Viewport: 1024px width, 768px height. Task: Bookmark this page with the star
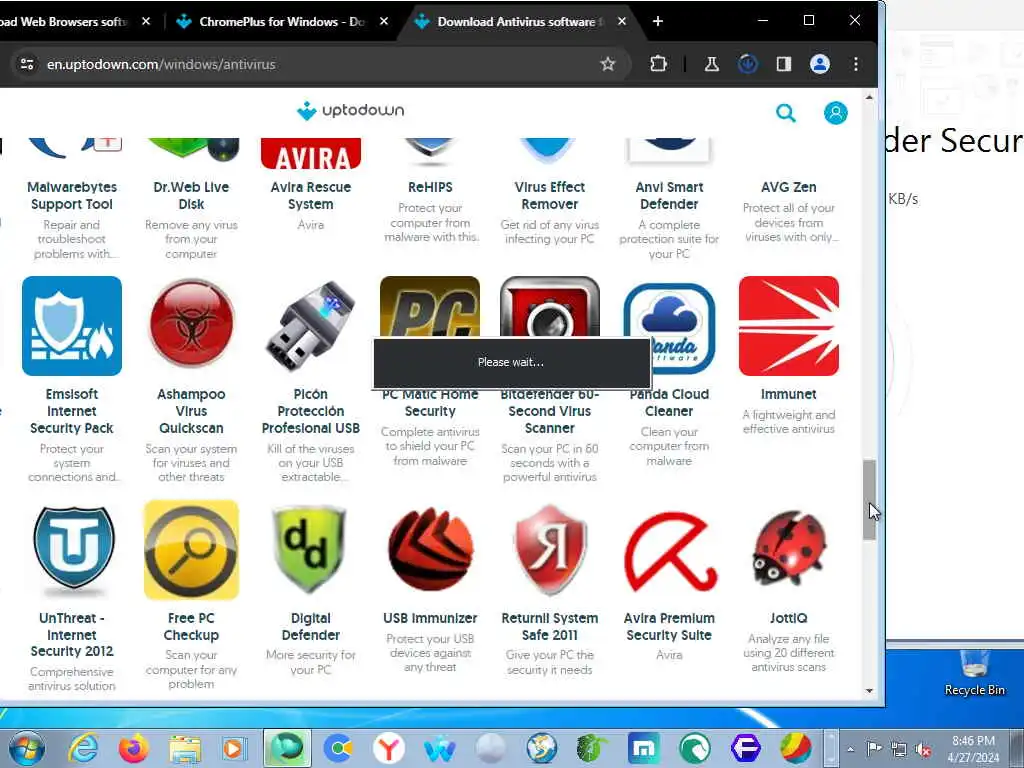[608, 64]
